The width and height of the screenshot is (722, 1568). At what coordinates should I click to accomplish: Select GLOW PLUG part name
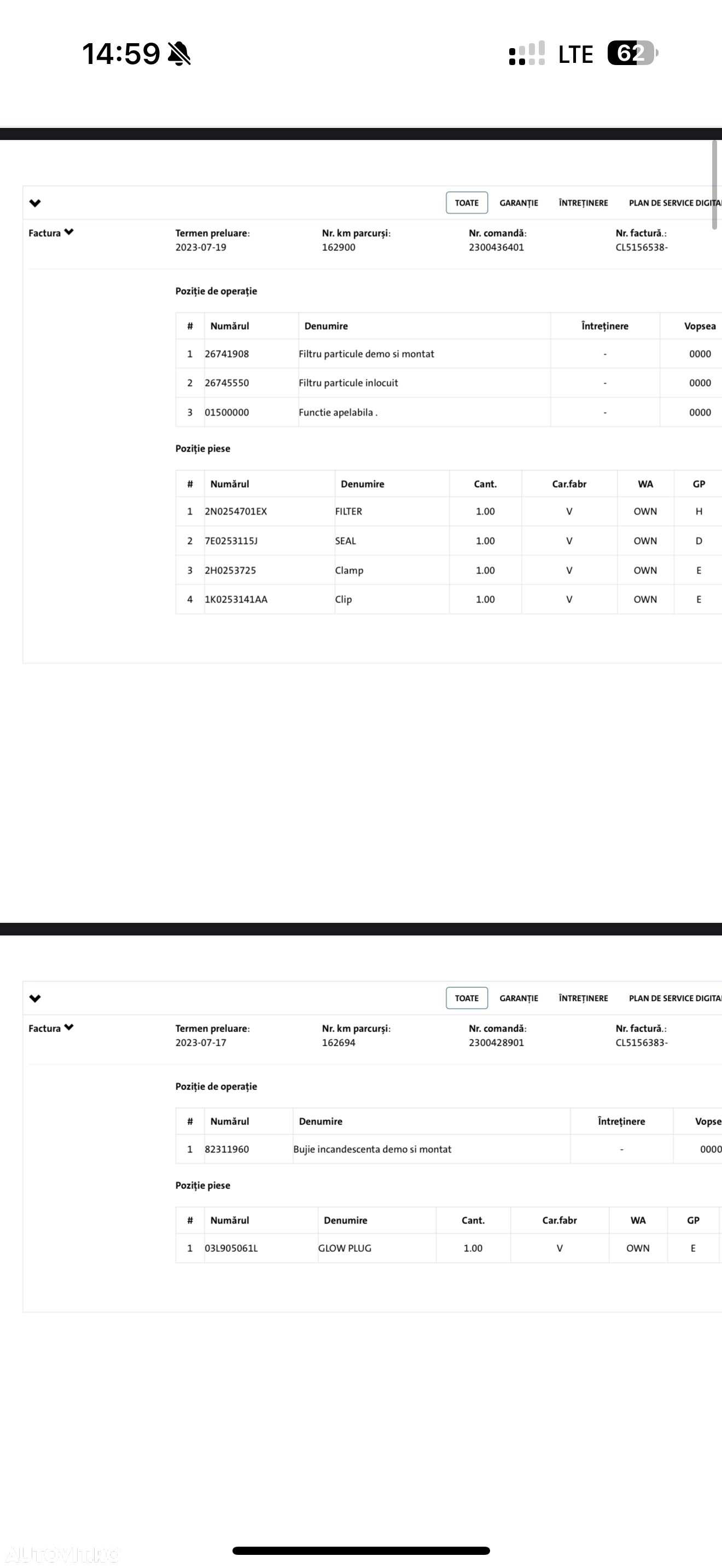pyautogui.click(x=345, y=1248)
